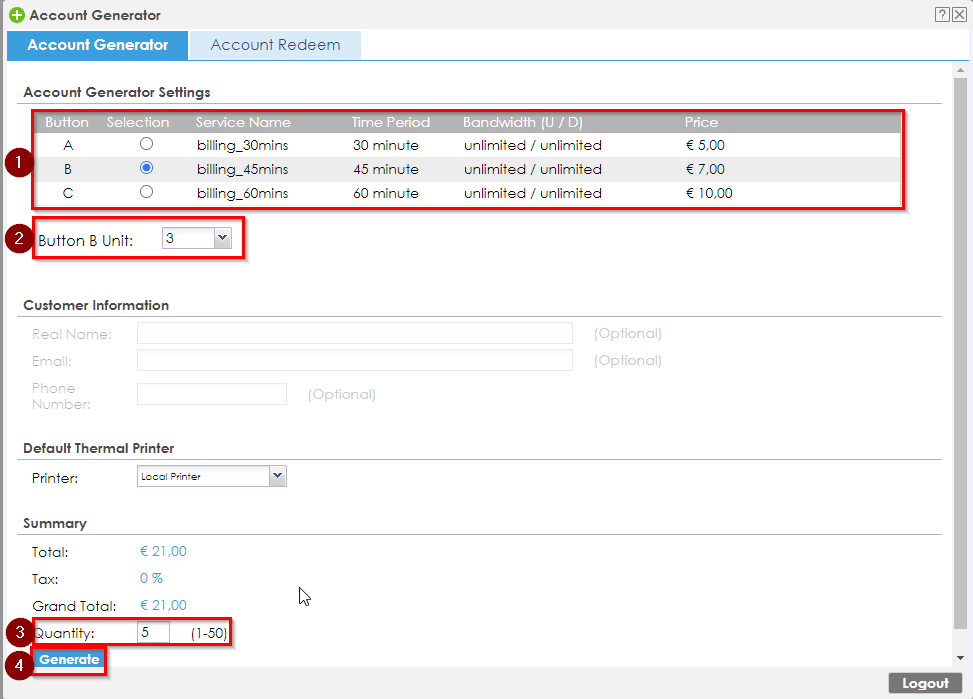Open the Button B Unit dropdown

(222, 238)
